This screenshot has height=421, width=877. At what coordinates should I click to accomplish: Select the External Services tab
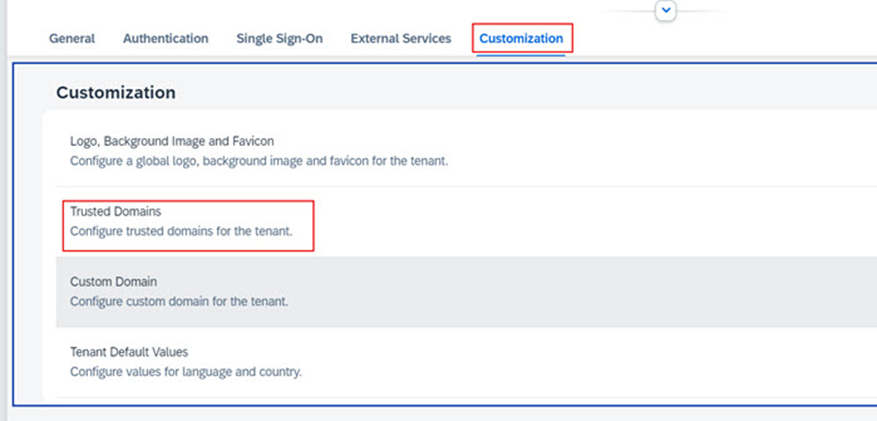pyautogui.click(x=400, y=39)
